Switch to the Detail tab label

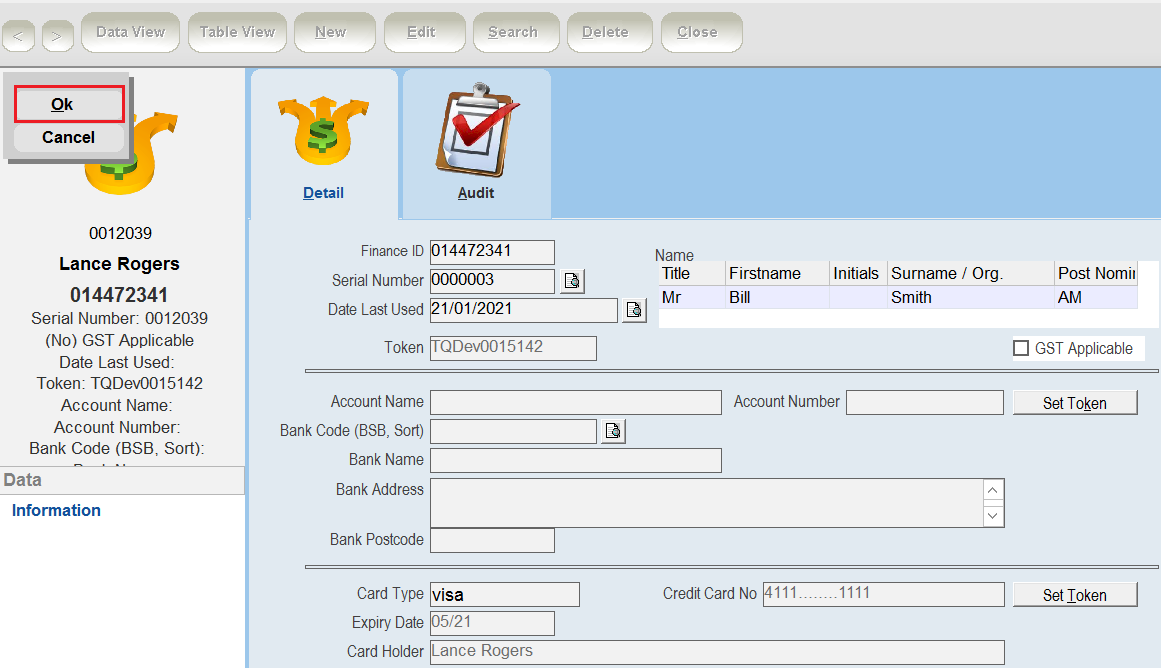(x=324, y=193)
